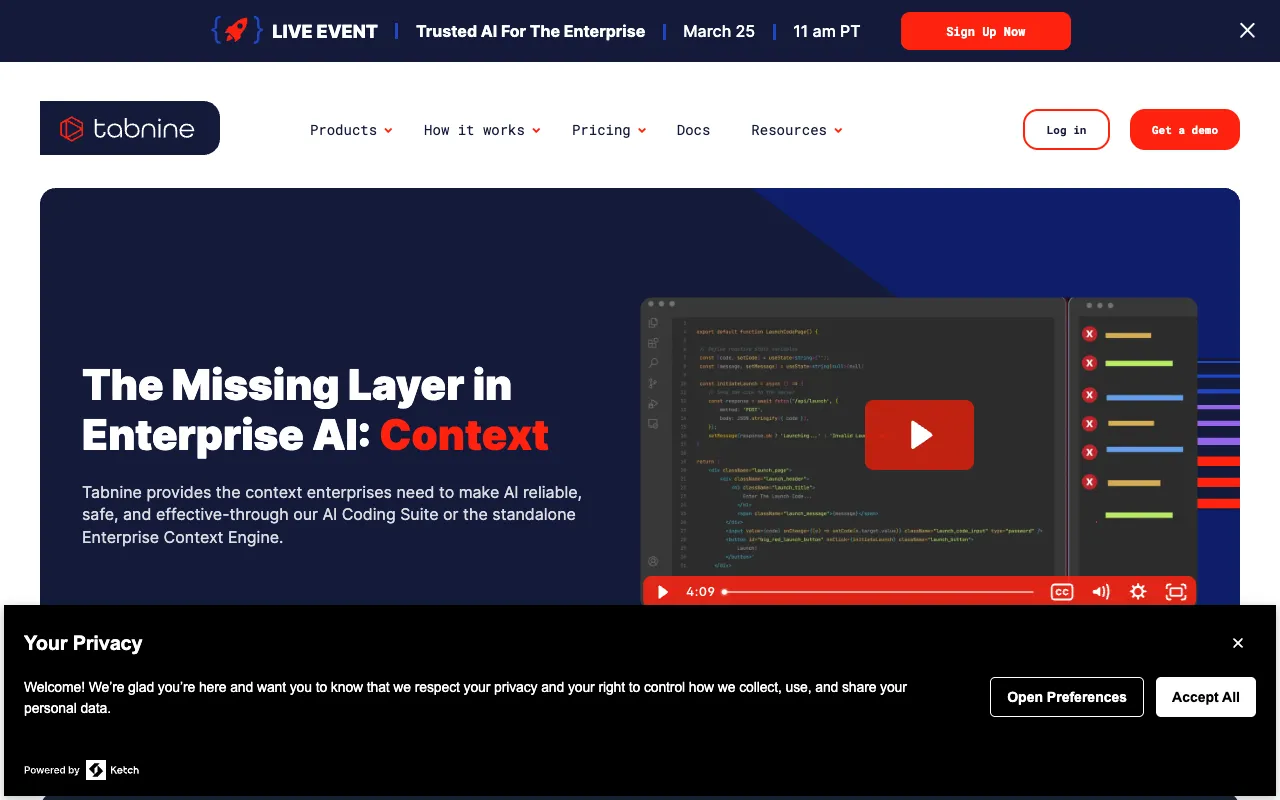Click the rocket icon in the live event banner

236,30
